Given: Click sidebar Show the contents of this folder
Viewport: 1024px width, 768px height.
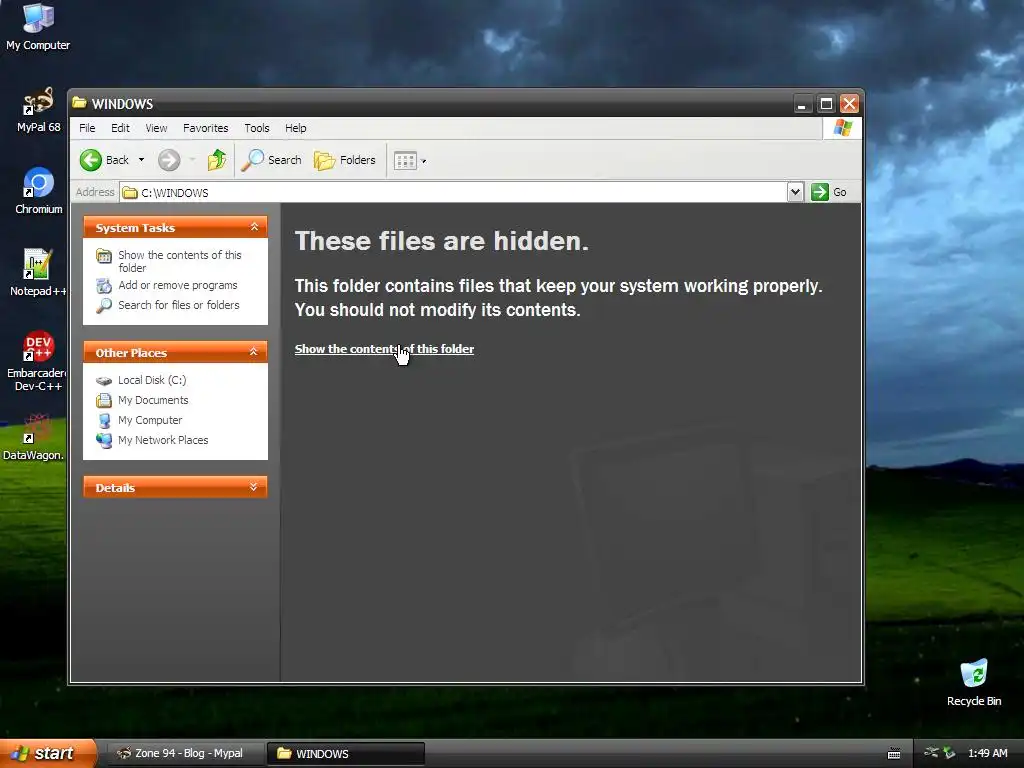Looking at the screenshot, I should tap(170, 261).
